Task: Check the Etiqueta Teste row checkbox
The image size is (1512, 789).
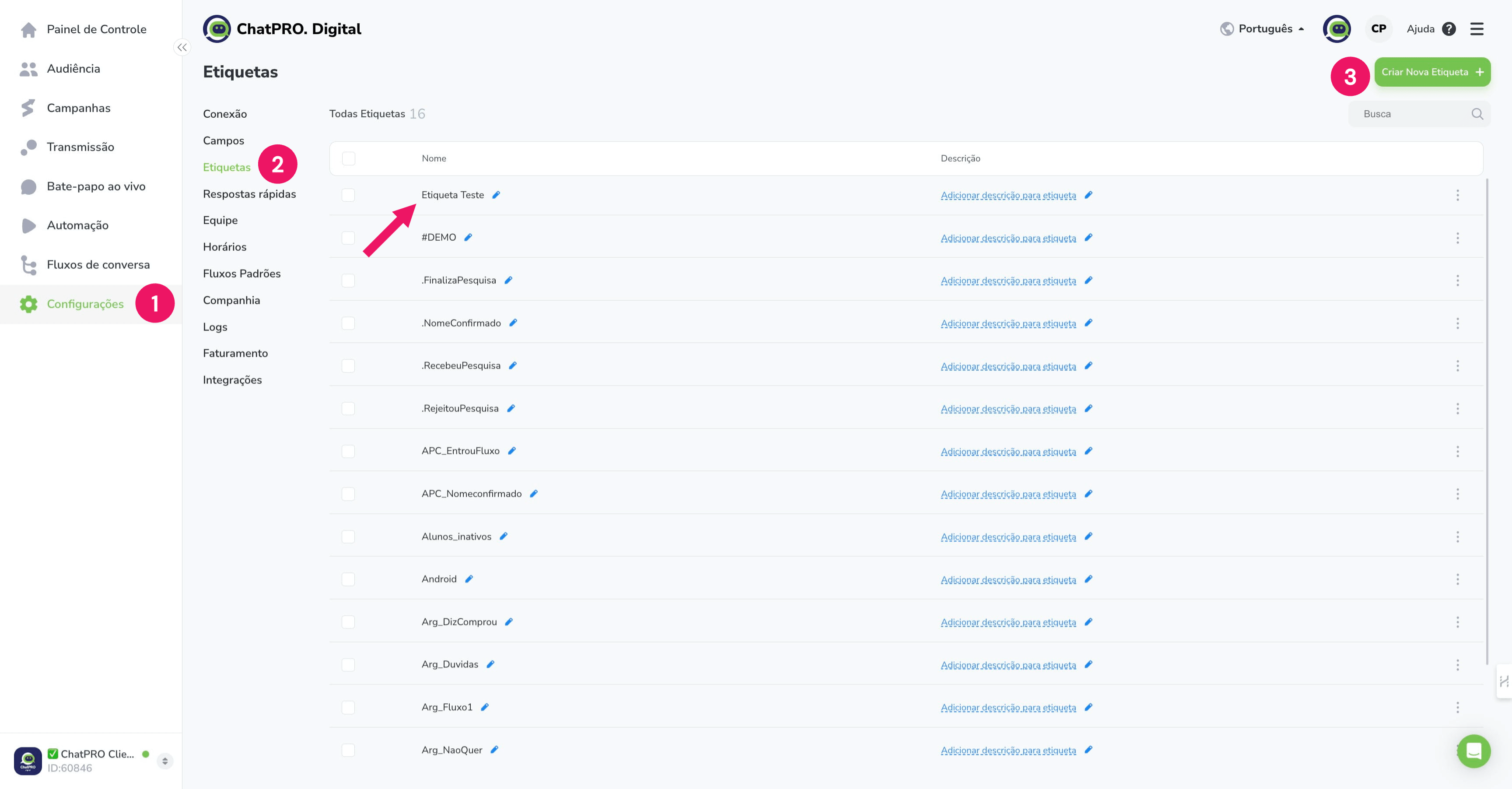Action: 348,195
